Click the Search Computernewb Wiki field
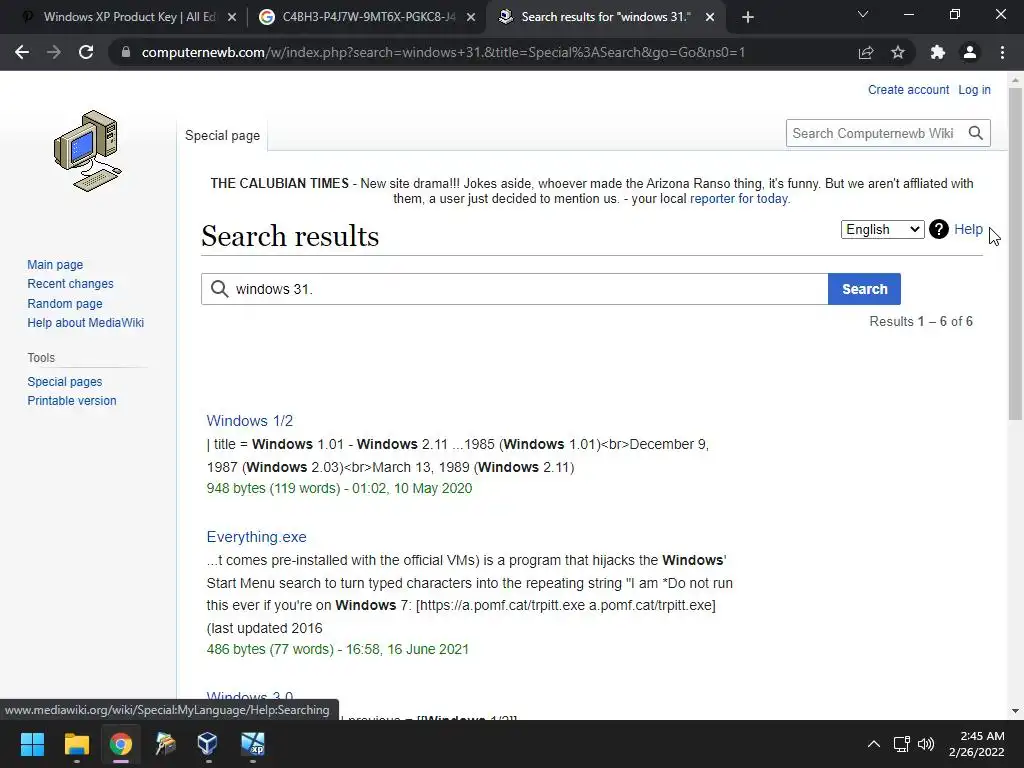 pos(875,133)
